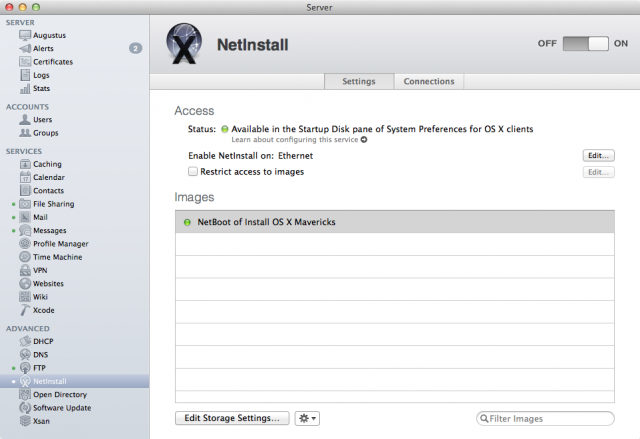Click the Alerts badge showing 2
This screenshot has height=439, width=640.
point(136,49)
